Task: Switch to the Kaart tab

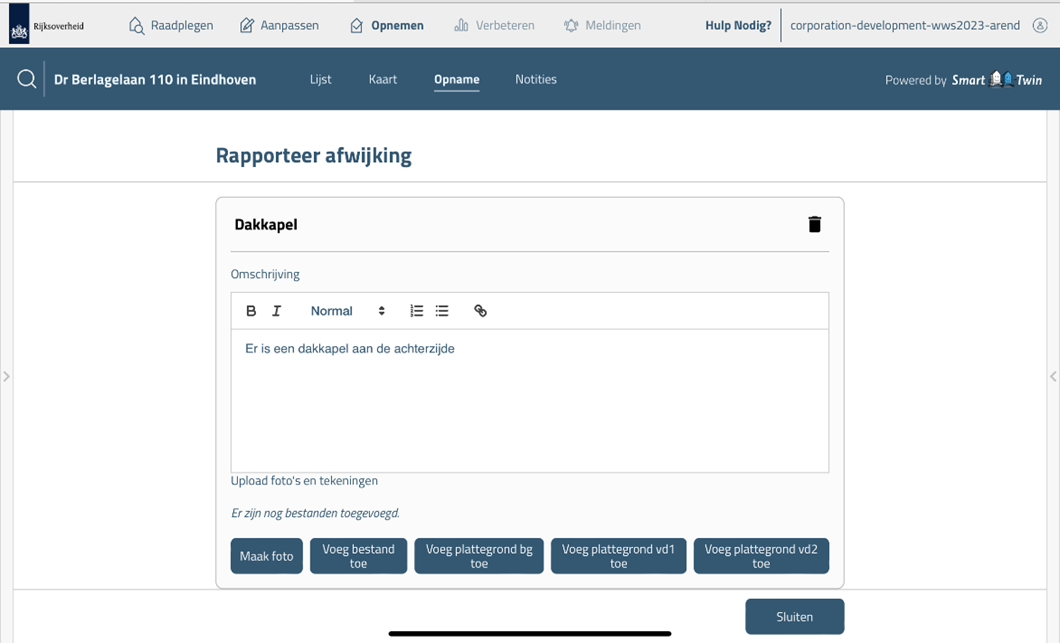Action: pyautogui.click(x=383, y=79)
